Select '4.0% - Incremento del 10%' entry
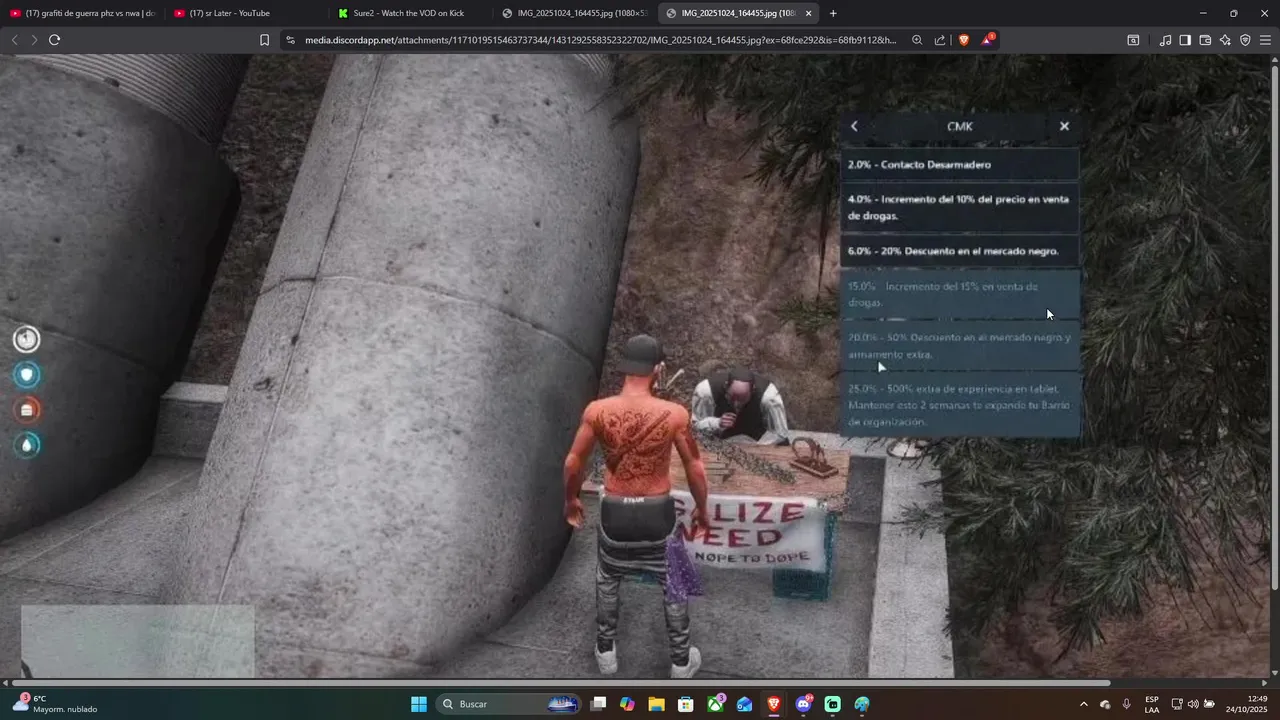Image resolution: width=1280 pixels, height=720 pixels. tap(960, 207)
